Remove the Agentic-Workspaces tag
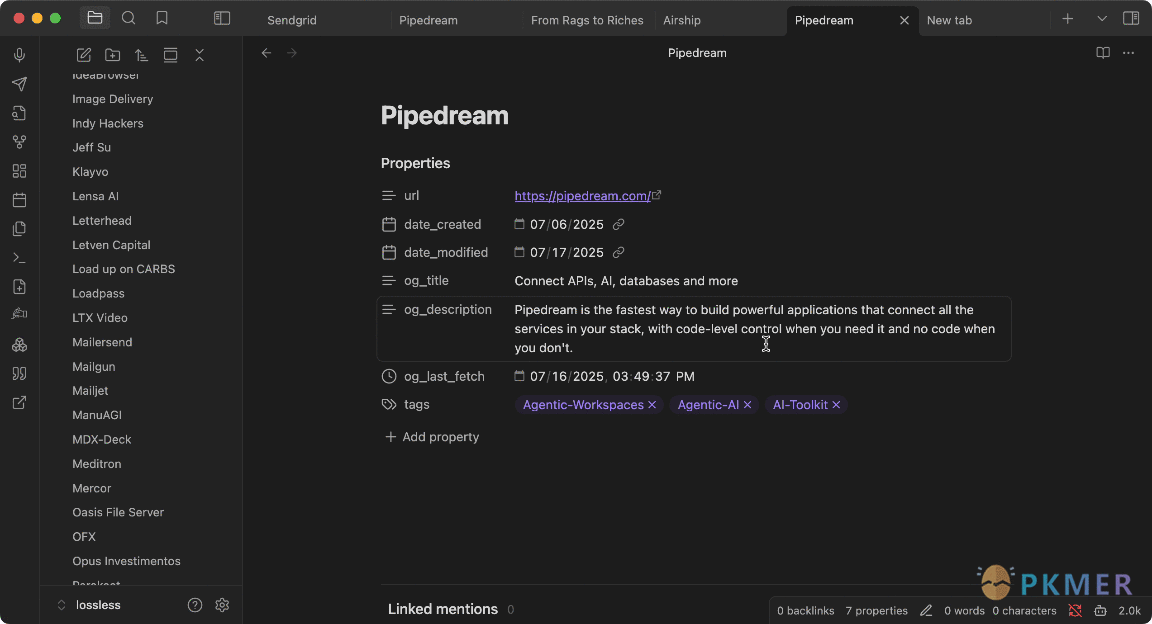Image resolution: width=1152 pixels, height=624 pixels. tap(652, 405)
